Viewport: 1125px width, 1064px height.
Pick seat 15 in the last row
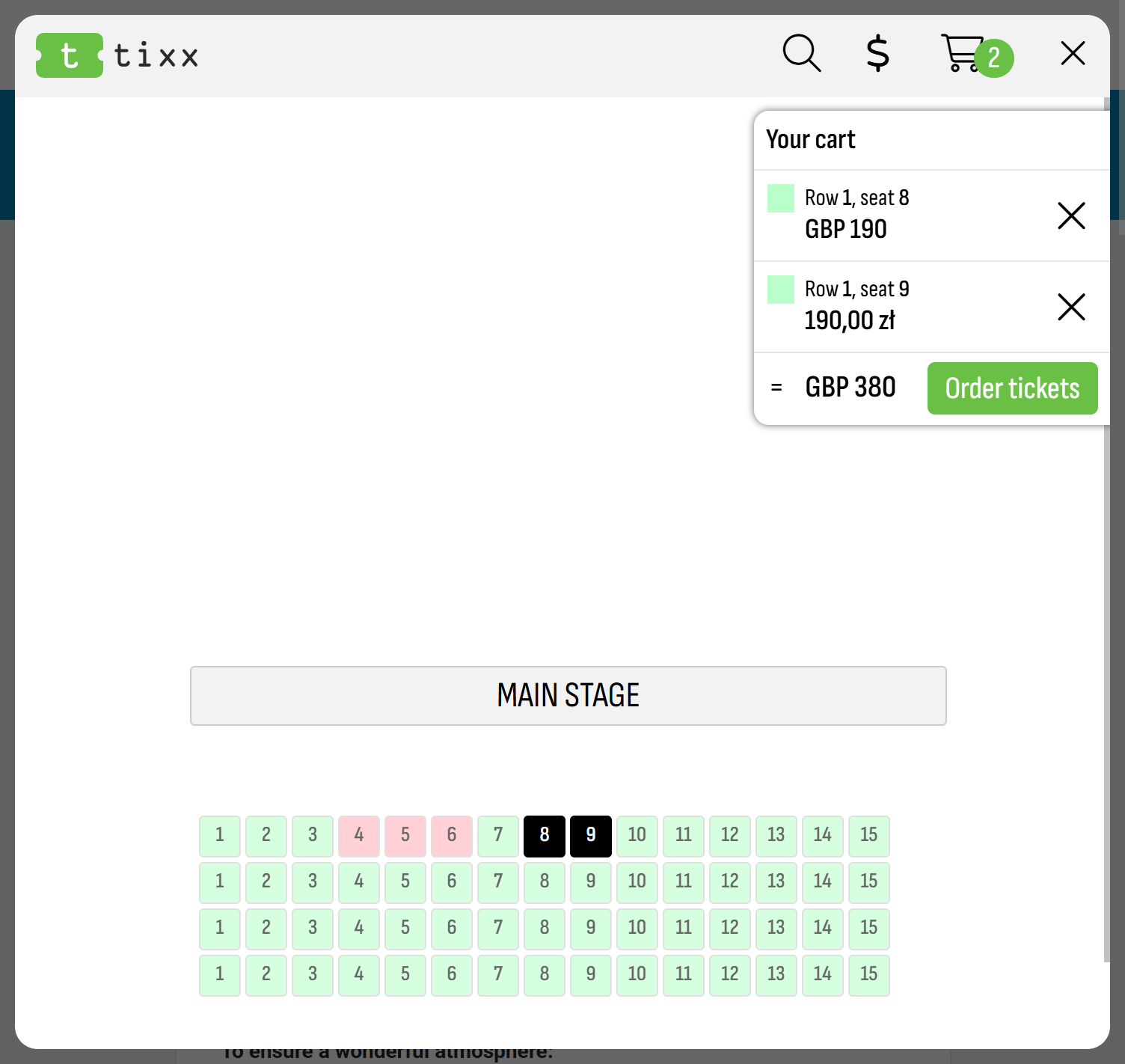tap(869, 975)
